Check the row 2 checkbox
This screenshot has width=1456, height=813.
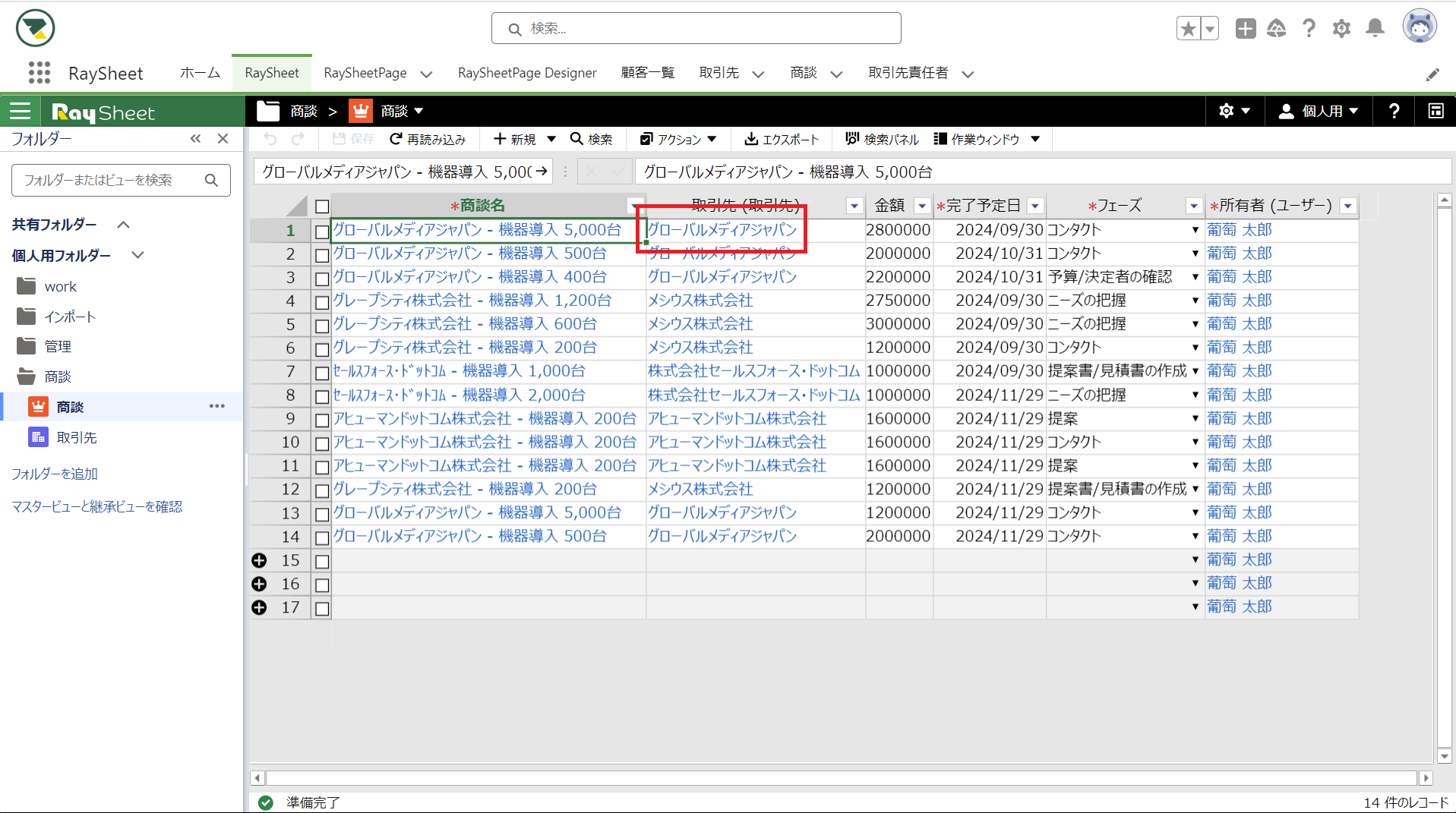tap(322, 255)
